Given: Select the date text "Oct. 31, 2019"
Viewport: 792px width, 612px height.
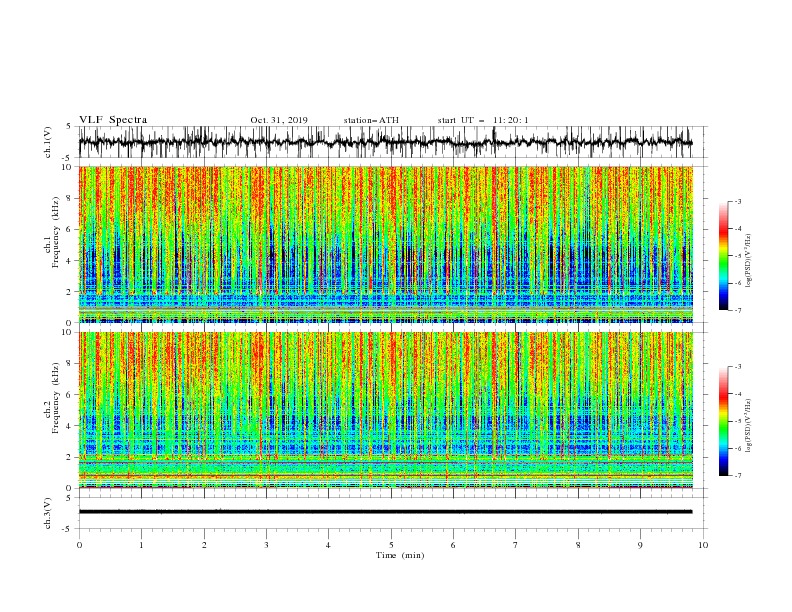Looking at the screenshot, I should 279,120.
